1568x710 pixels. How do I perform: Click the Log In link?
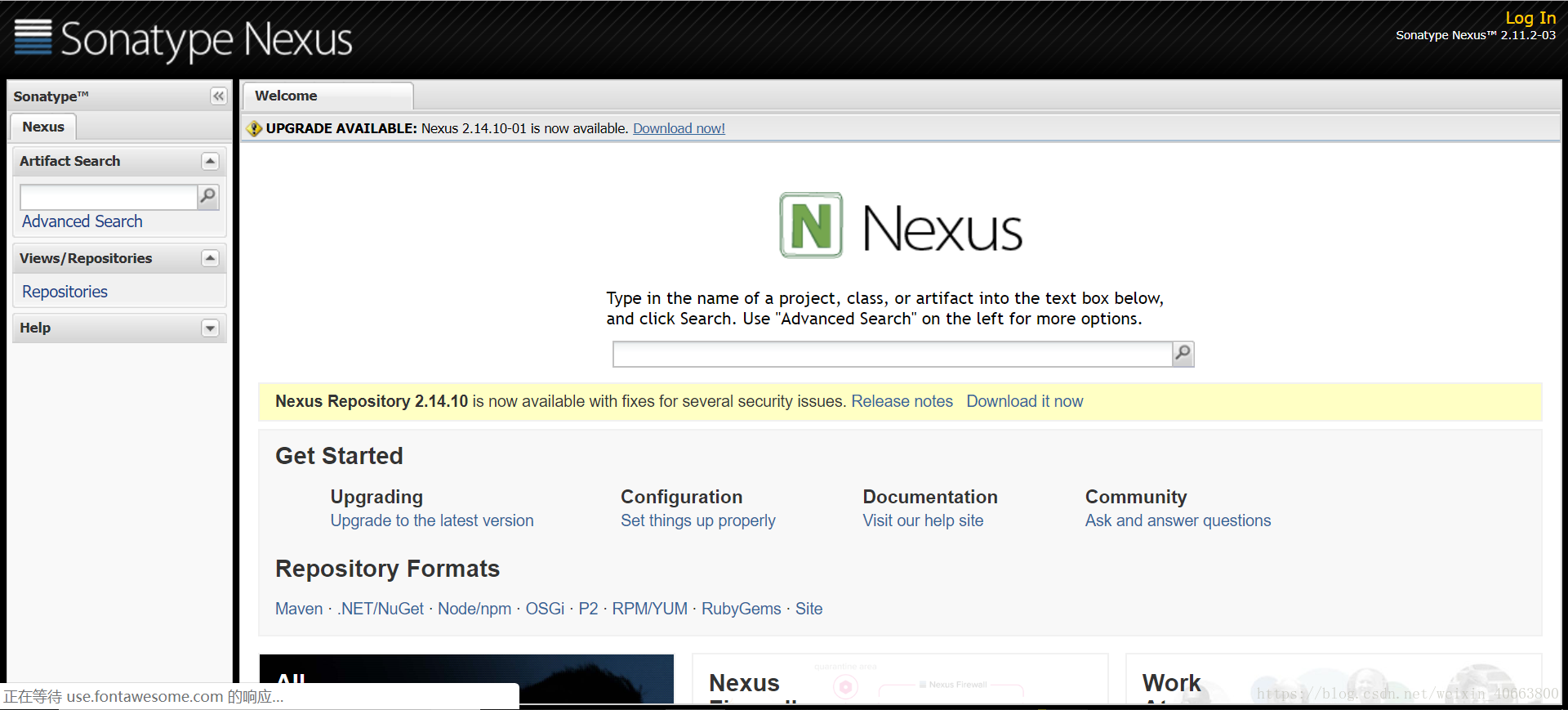1530,17
